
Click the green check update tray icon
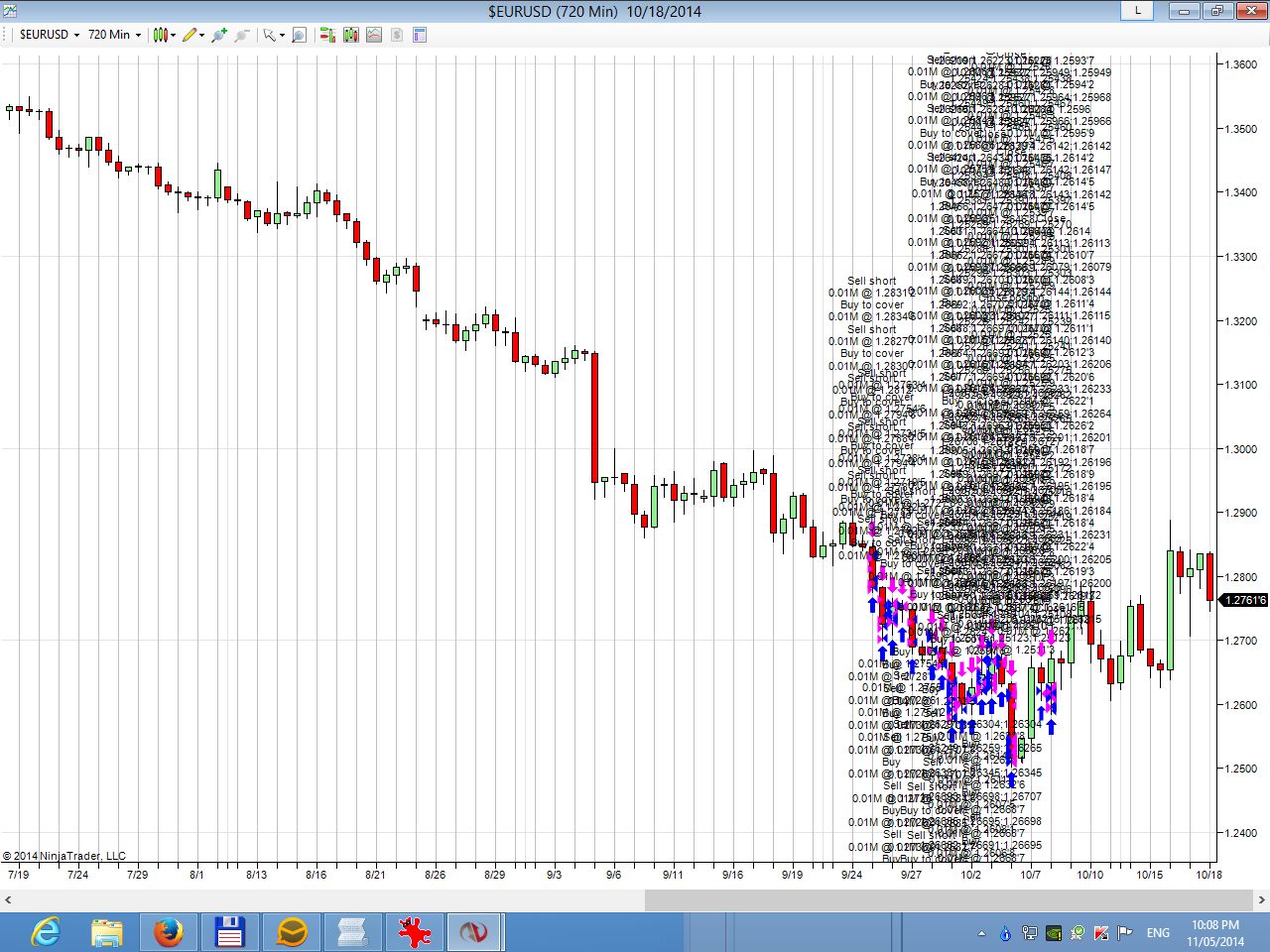point(1078,933)
